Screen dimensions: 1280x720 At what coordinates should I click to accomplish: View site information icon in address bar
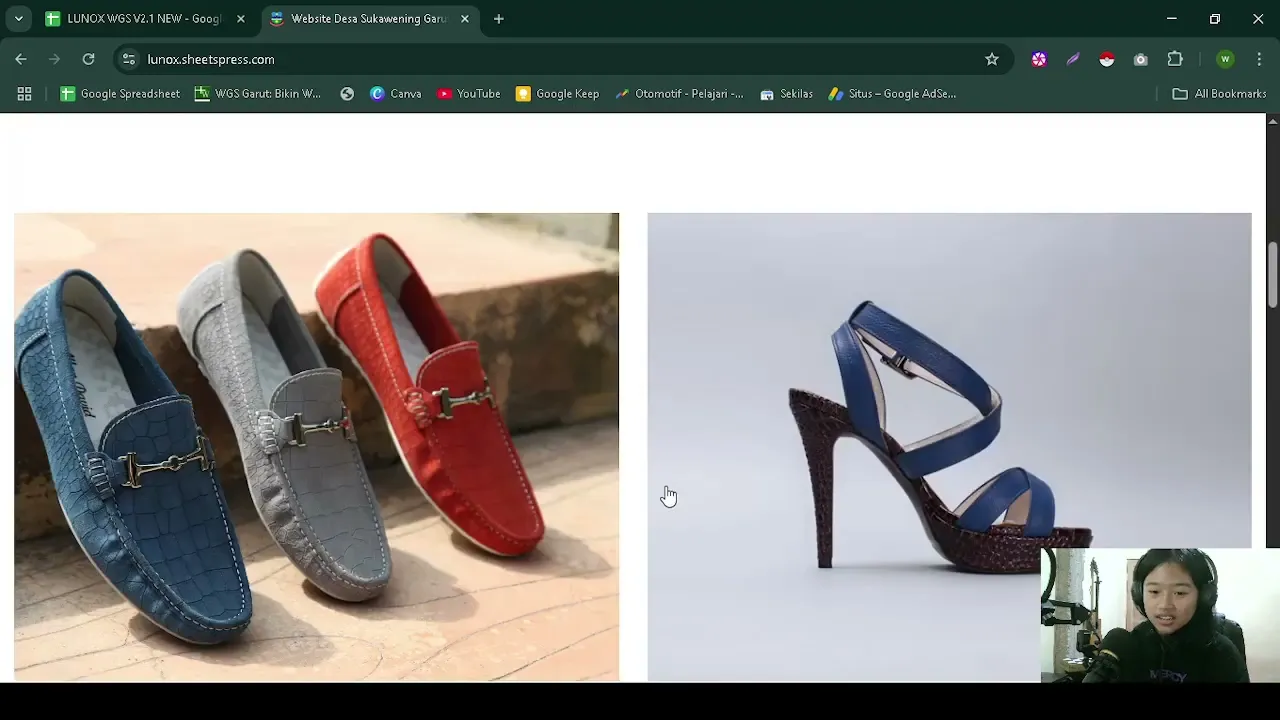[128, 59]
